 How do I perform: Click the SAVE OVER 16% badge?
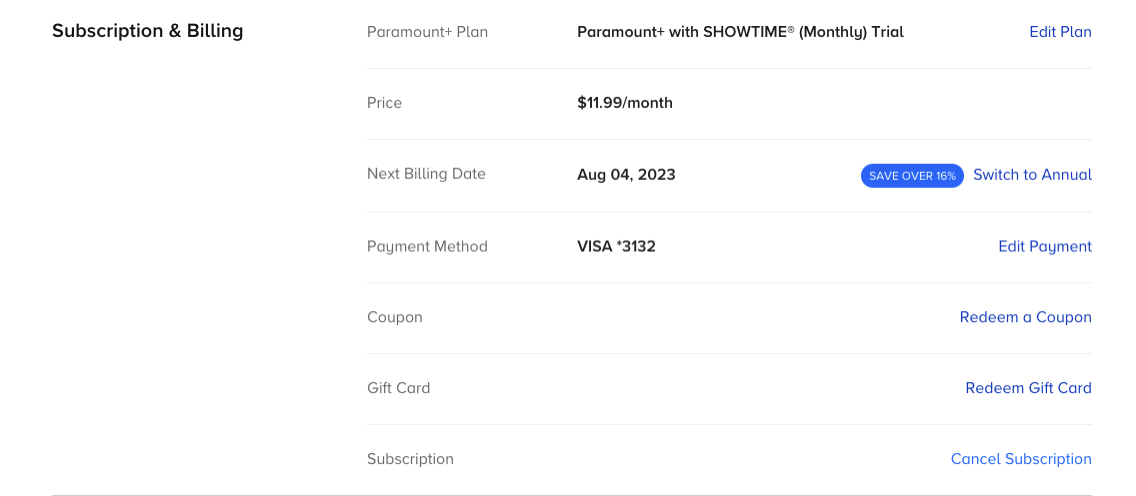[912, 176]
